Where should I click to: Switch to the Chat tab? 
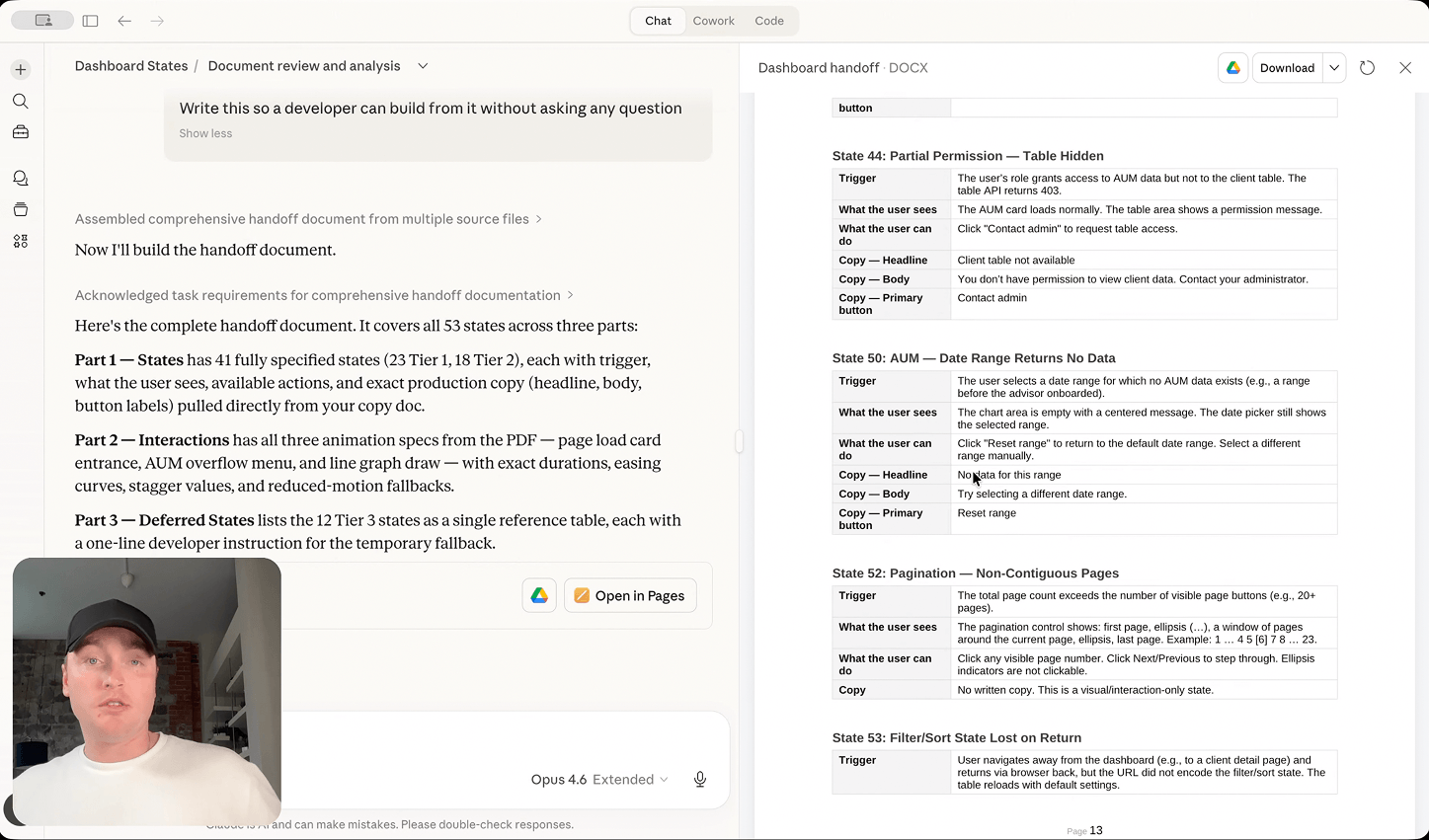coord(658,21)
